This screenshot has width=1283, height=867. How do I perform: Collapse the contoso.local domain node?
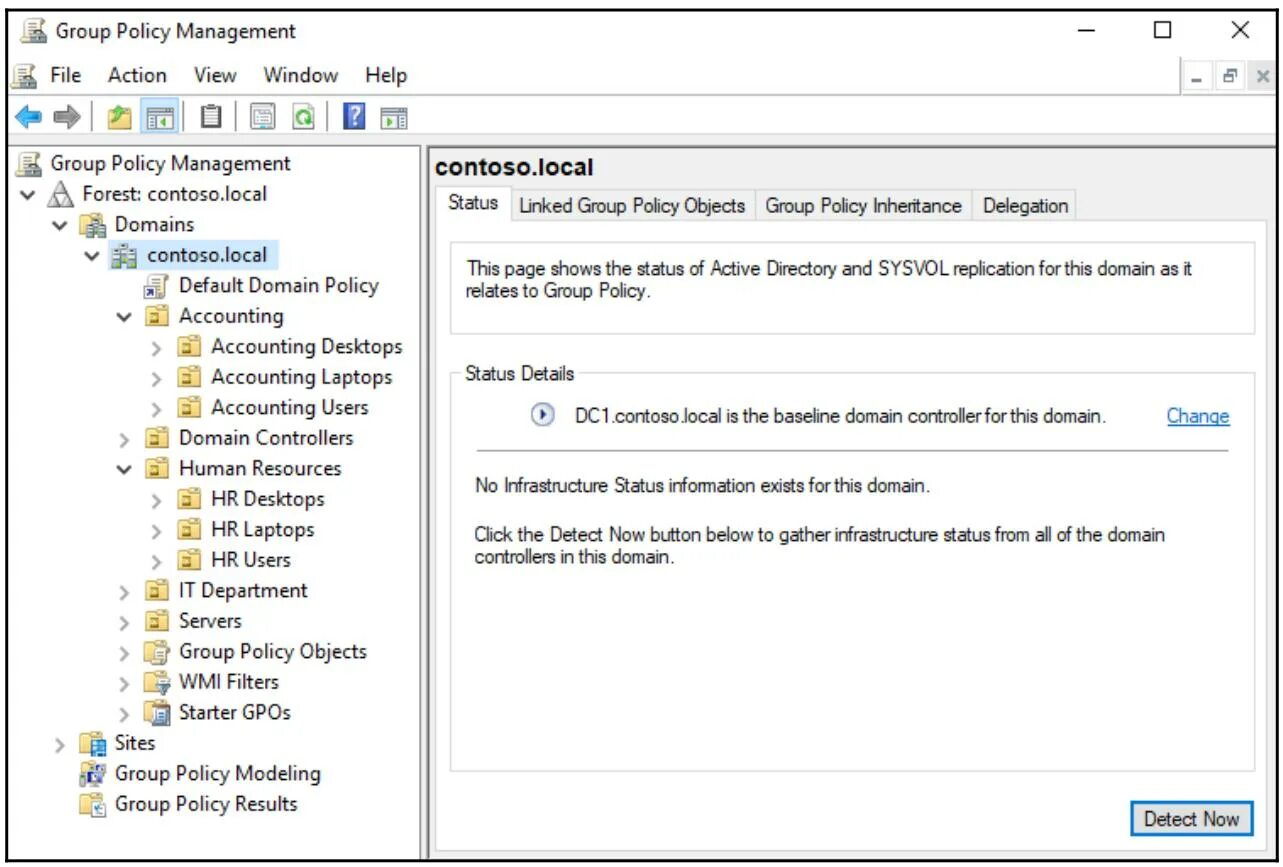93,256
